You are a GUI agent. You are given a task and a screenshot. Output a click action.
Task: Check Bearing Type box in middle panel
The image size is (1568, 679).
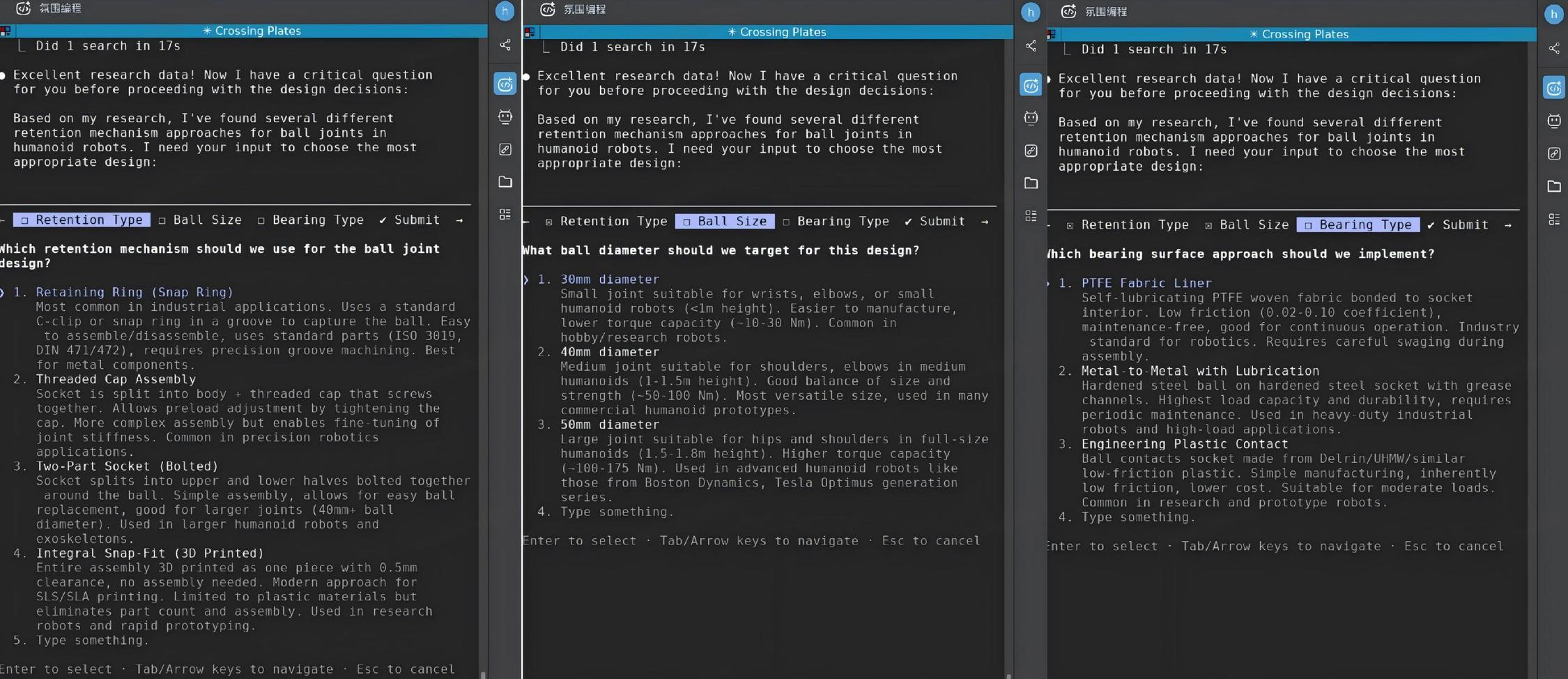[786, 222]
